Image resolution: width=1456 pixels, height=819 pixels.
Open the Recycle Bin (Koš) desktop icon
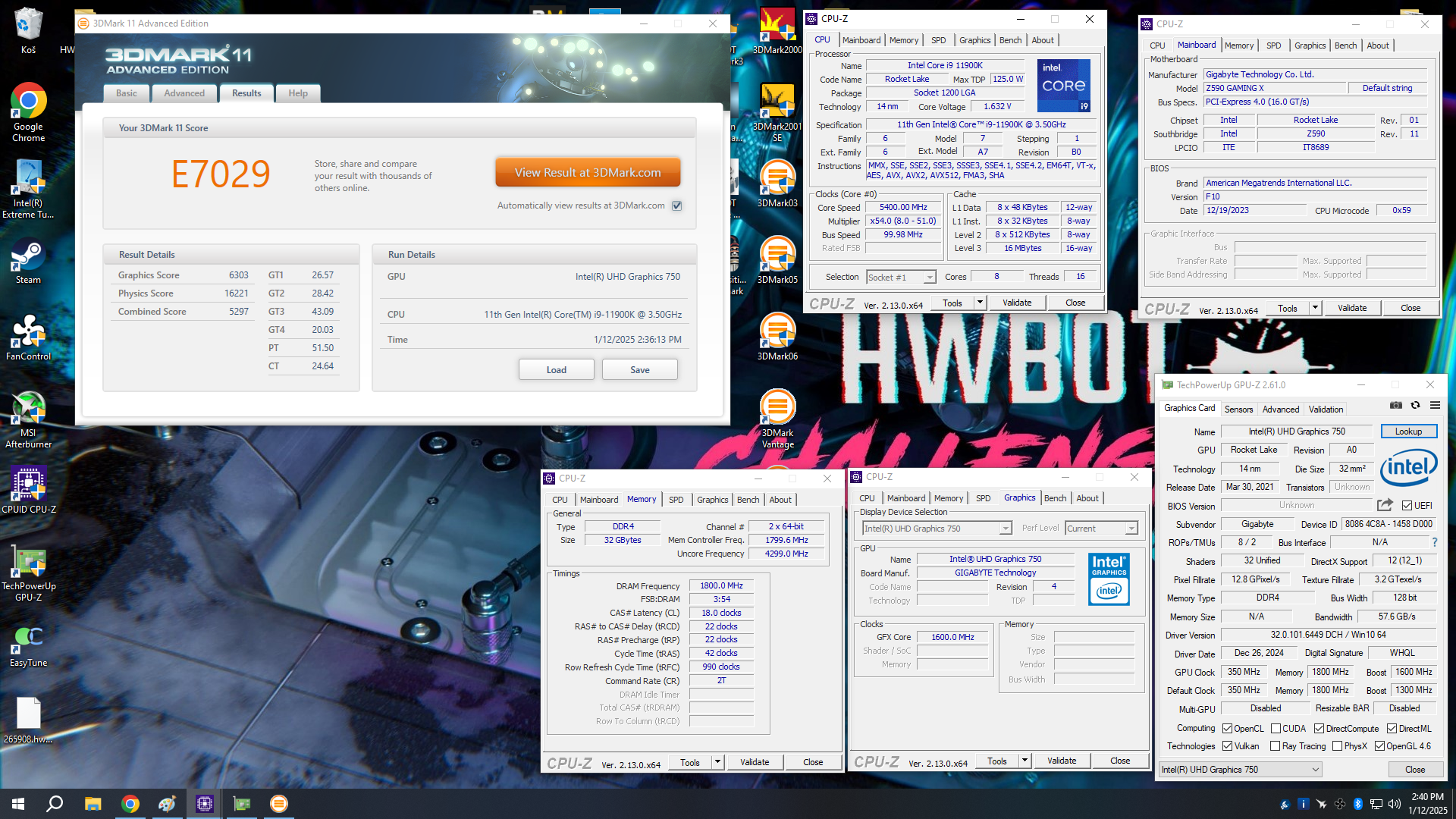28,30
